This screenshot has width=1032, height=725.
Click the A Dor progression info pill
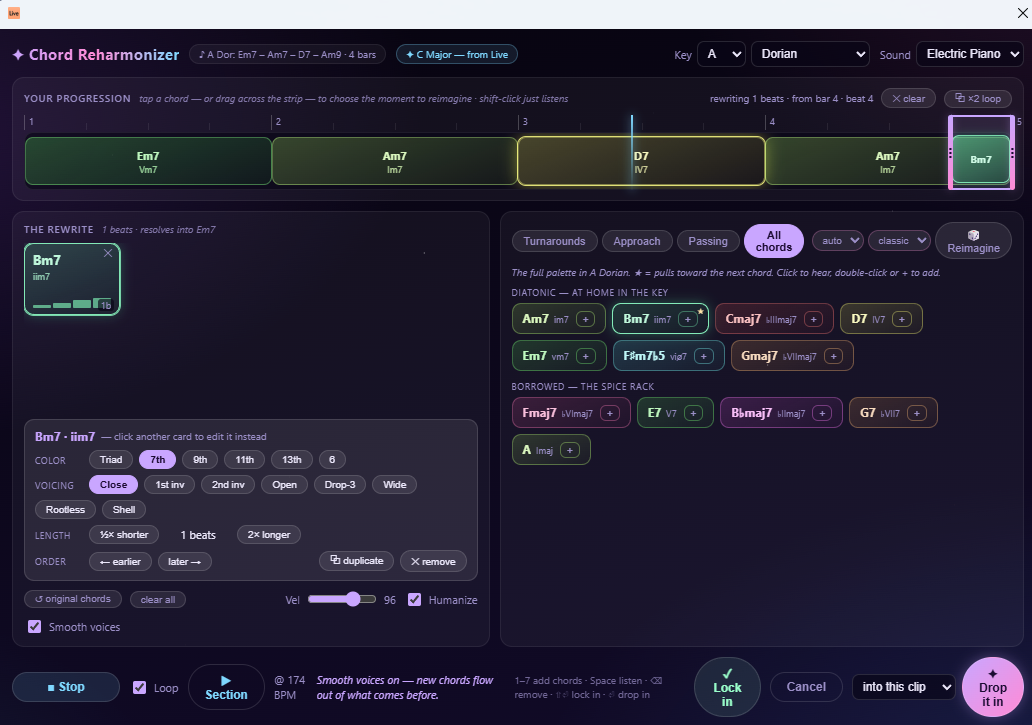click(x=287, y=55)
